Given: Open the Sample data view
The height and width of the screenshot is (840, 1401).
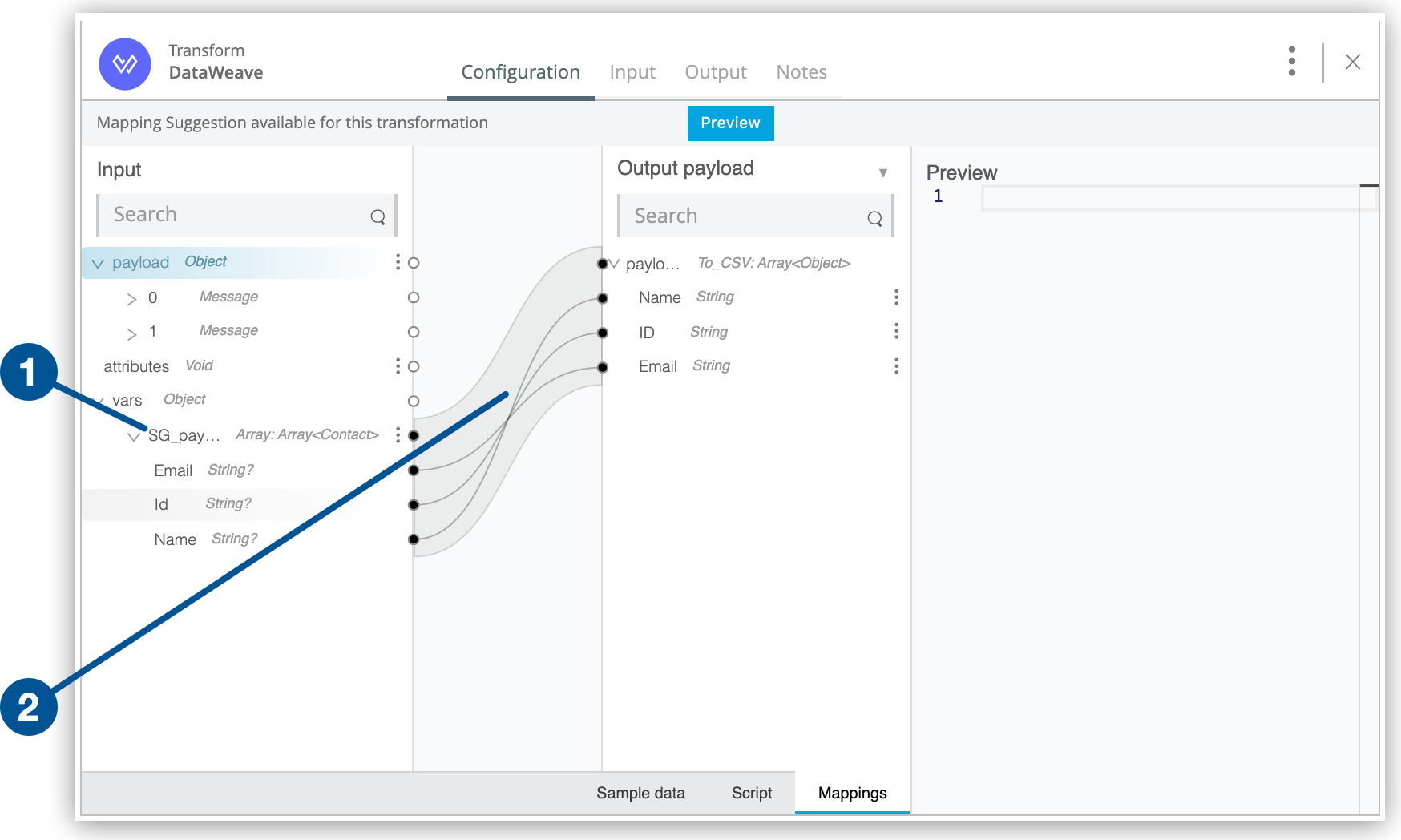Looking at the screenshot, I should 640,793.
